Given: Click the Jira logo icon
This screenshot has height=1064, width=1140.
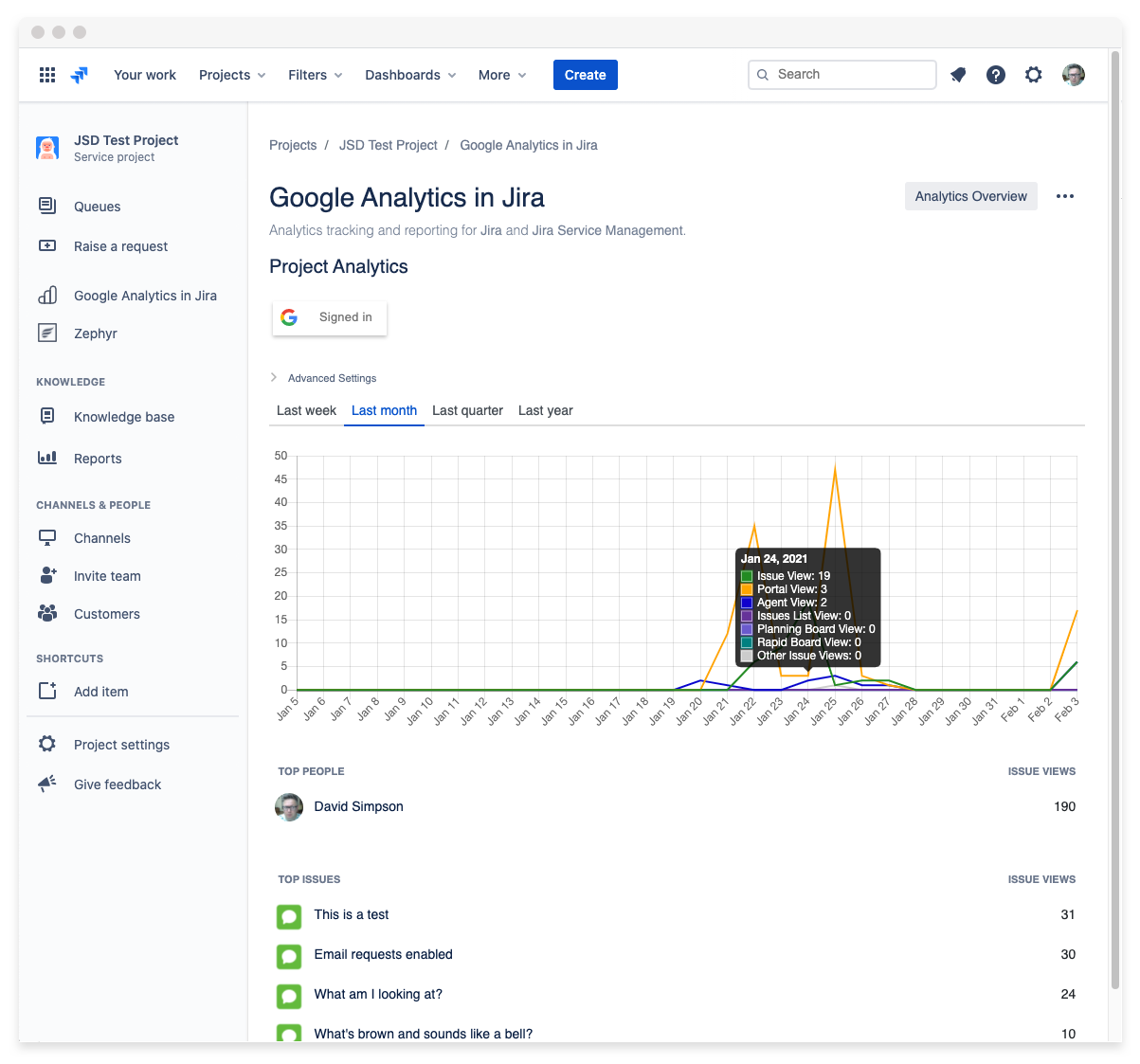Looking at the screenshot, I should [x=81, y=75].
